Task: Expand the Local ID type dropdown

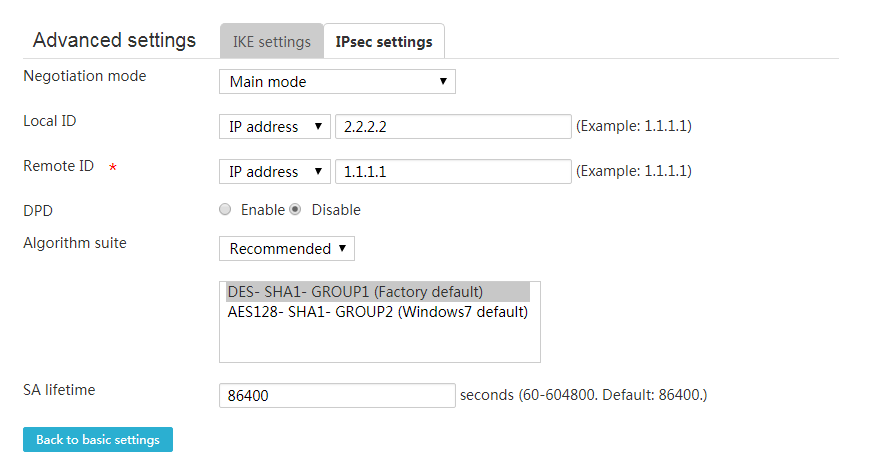Action: 275,126
